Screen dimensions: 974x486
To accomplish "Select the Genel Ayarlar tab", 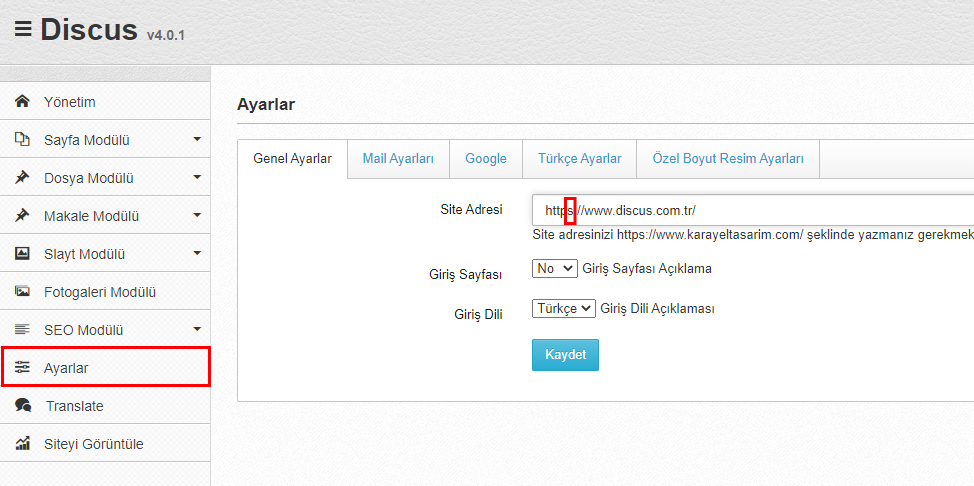I will coord(293,159).
